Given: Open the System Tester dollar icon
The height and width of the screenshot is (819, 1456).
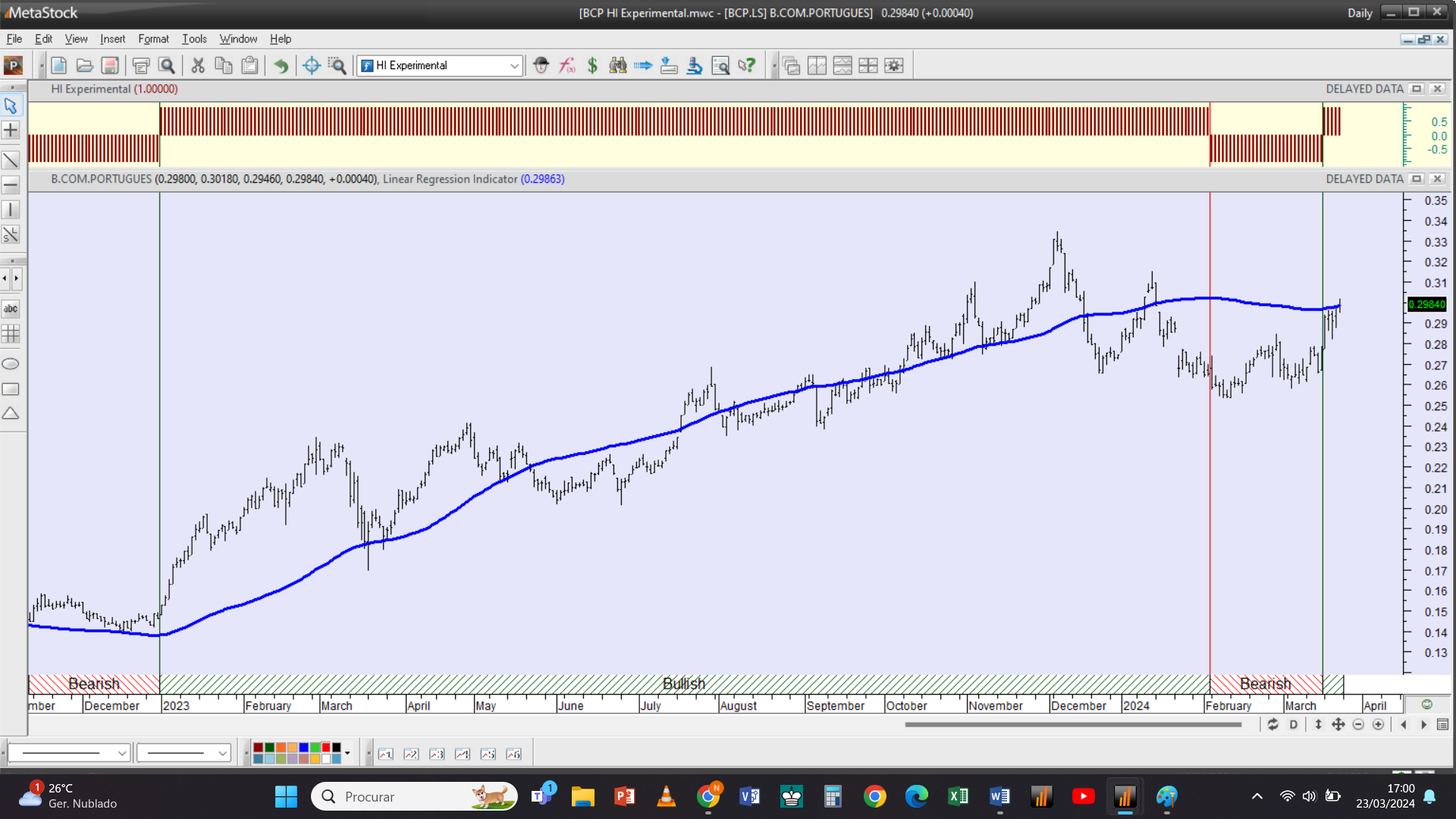Looking at the screenshot, I should pyautogui.click(x=592, y=65).
